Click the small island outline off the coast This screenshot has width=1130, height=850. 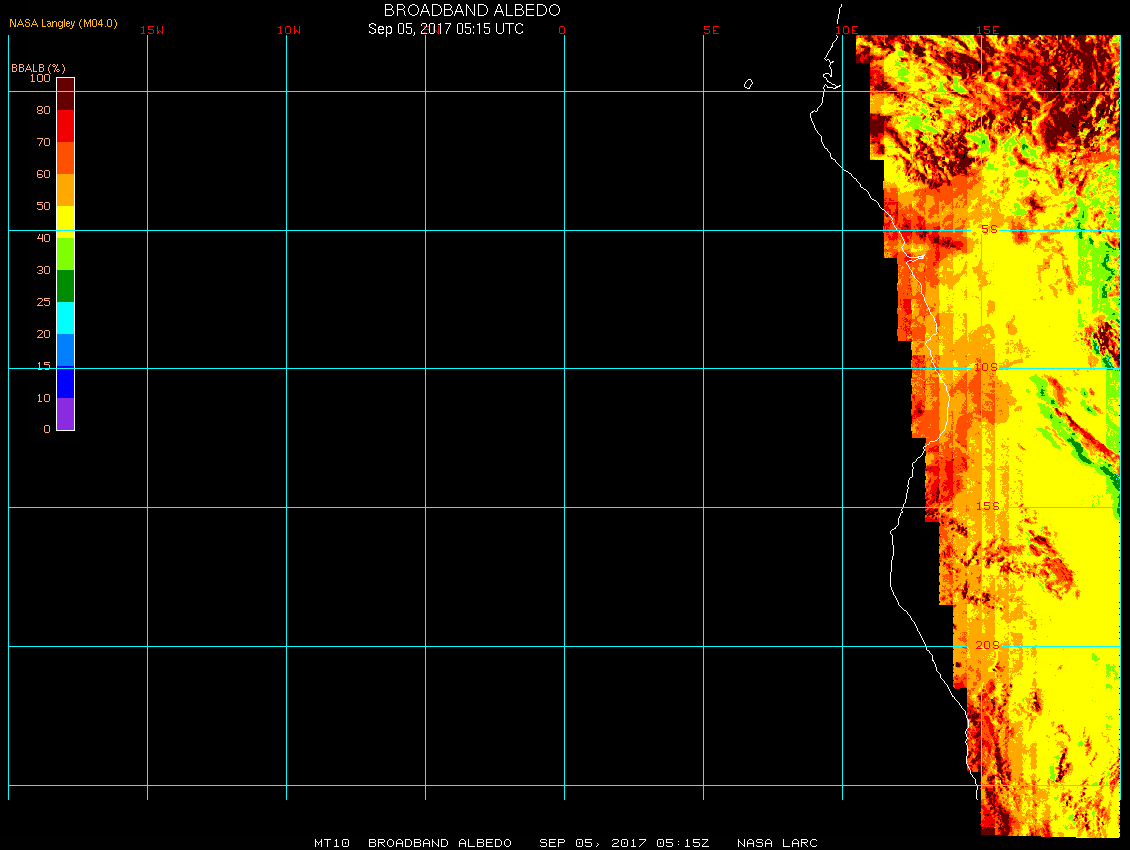748,84
